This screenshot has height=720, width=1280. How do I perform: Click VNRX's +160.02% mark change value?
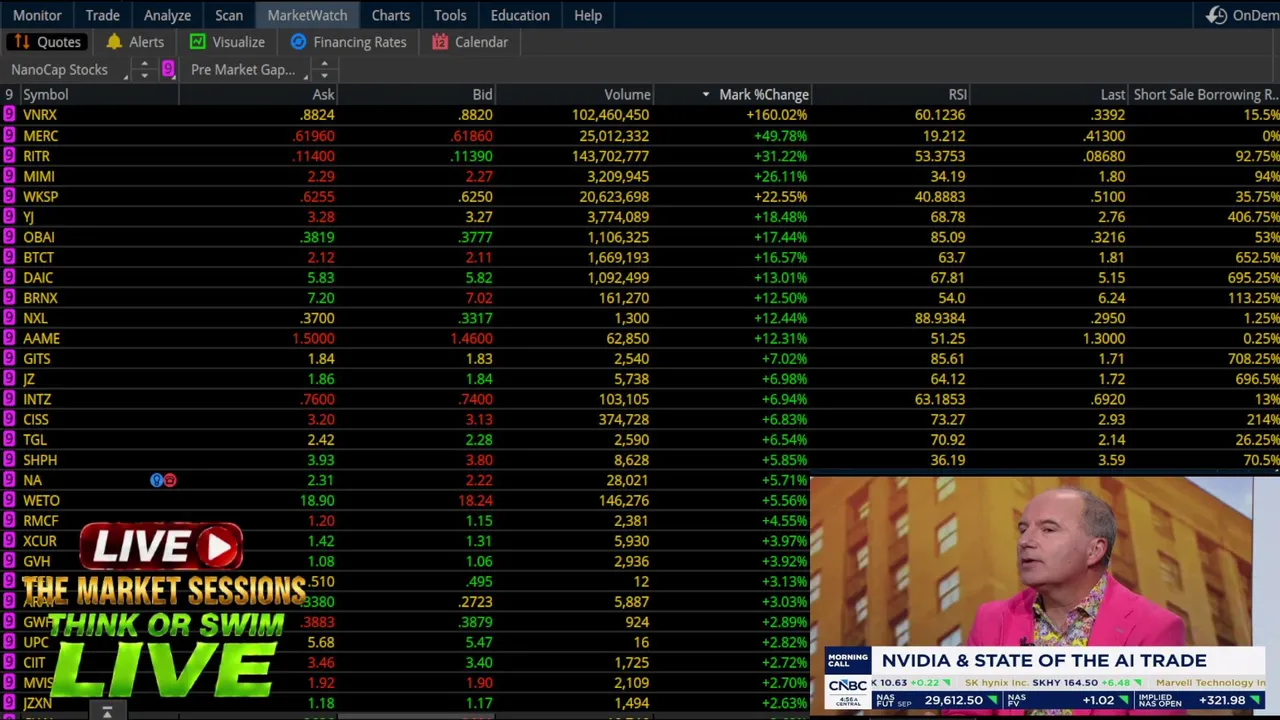(776, 115)
